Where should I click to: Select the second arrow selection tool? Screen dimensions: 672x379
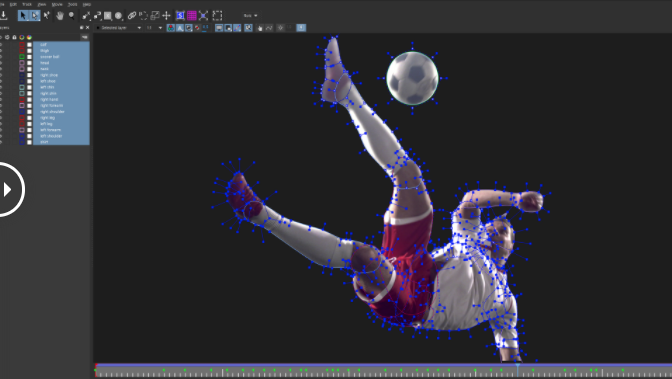(35, 16)
